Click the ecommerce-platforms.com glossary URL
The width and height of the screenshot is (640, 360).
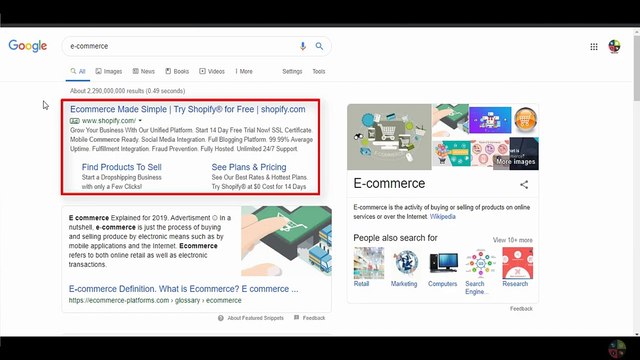(x=155, y=300)
